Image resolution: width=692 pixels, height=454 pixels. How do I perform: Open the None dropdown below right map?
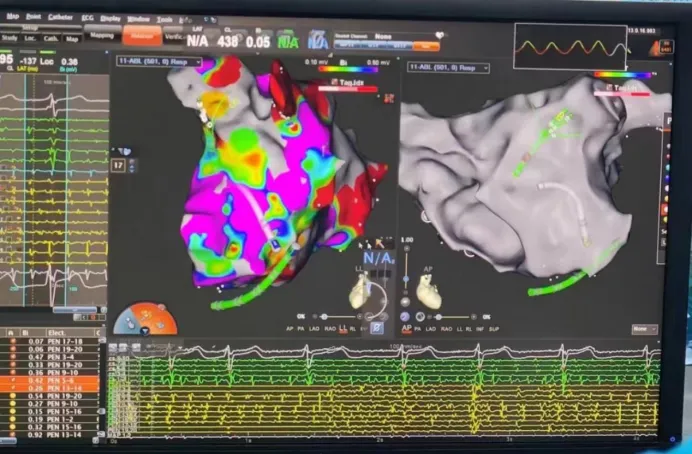coord(644,329)
